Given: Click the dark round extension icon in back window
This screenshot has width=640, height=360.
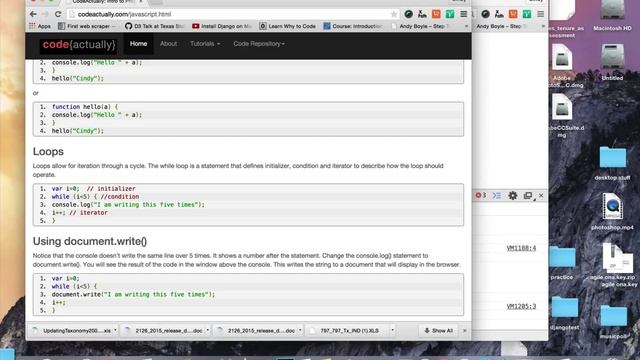Looking at the screenshot, I should click(x=485, y=14).
